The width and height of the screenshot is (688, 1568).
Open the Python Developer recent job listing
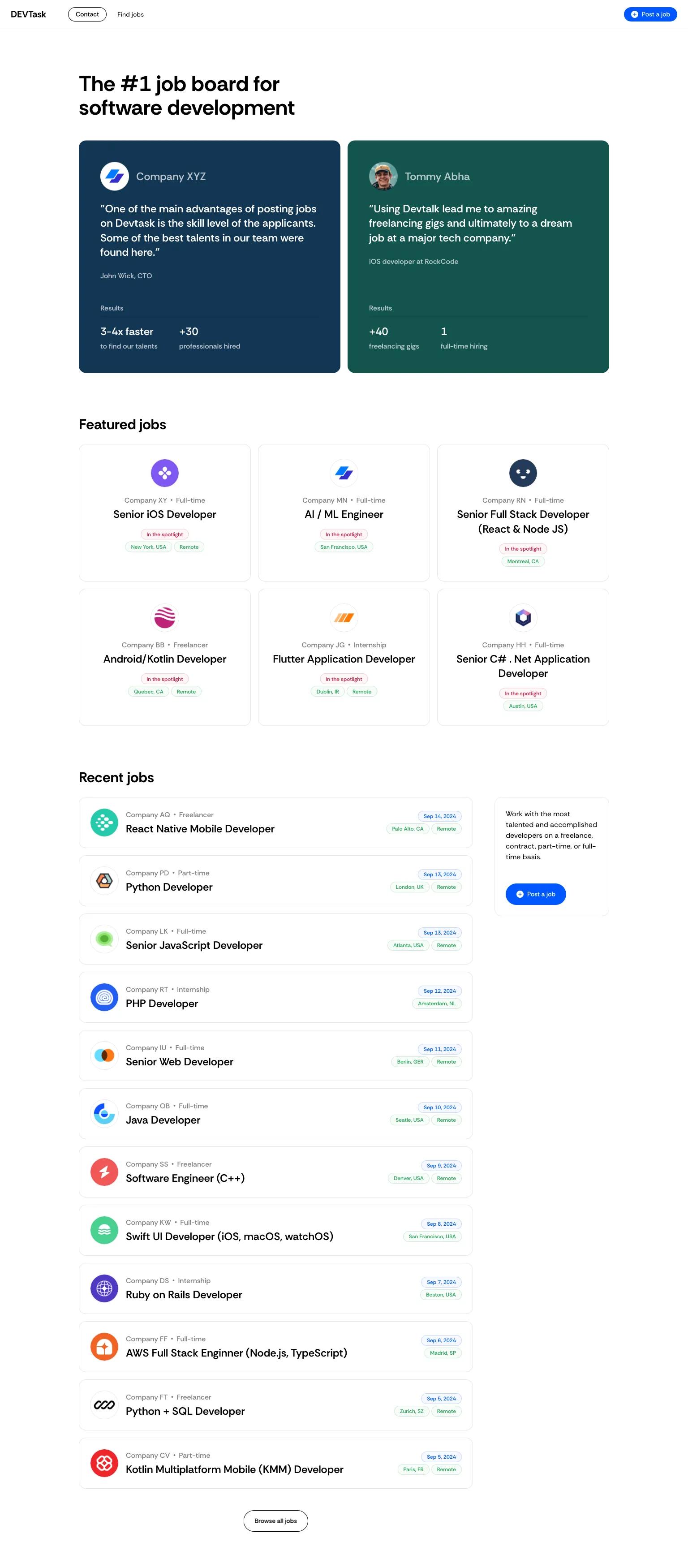[x=169, y=887]
